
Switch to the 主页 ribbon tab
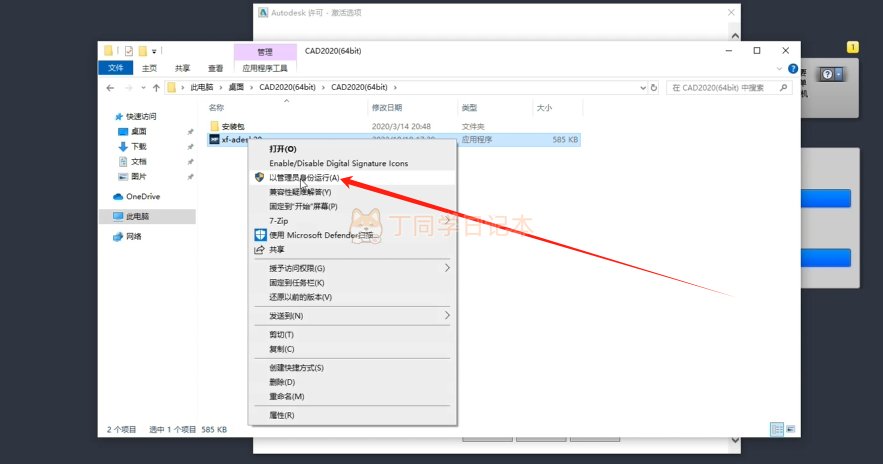click(x=149, y=68)
